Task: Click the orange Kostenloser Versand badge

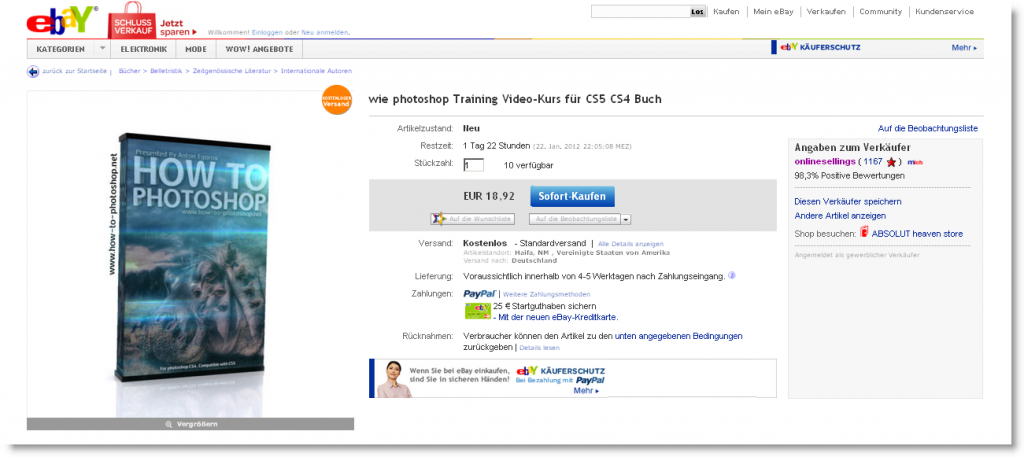Action: coord(336,100)
